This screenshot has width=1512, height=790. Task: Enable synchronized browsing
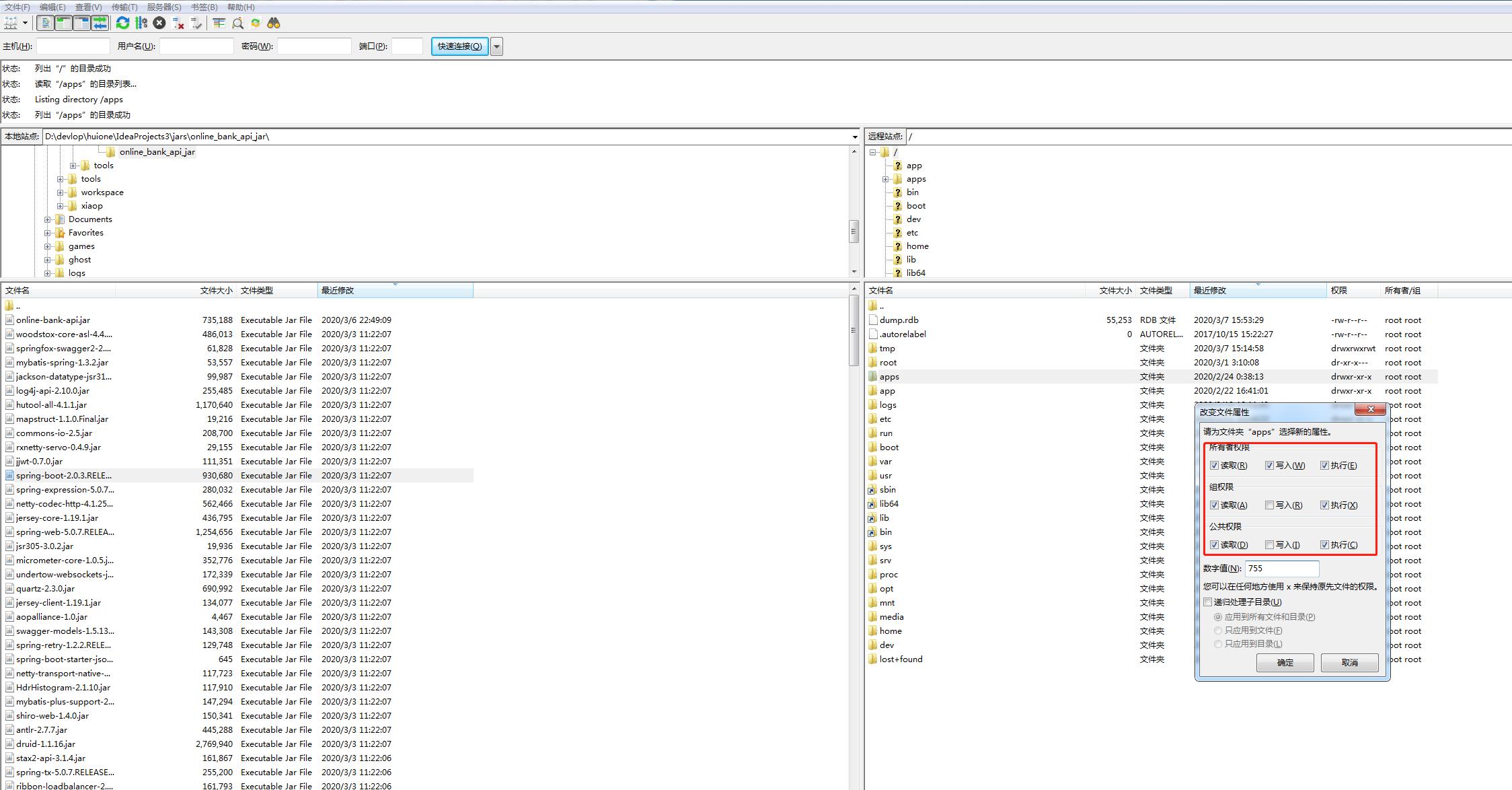(255, 23)
